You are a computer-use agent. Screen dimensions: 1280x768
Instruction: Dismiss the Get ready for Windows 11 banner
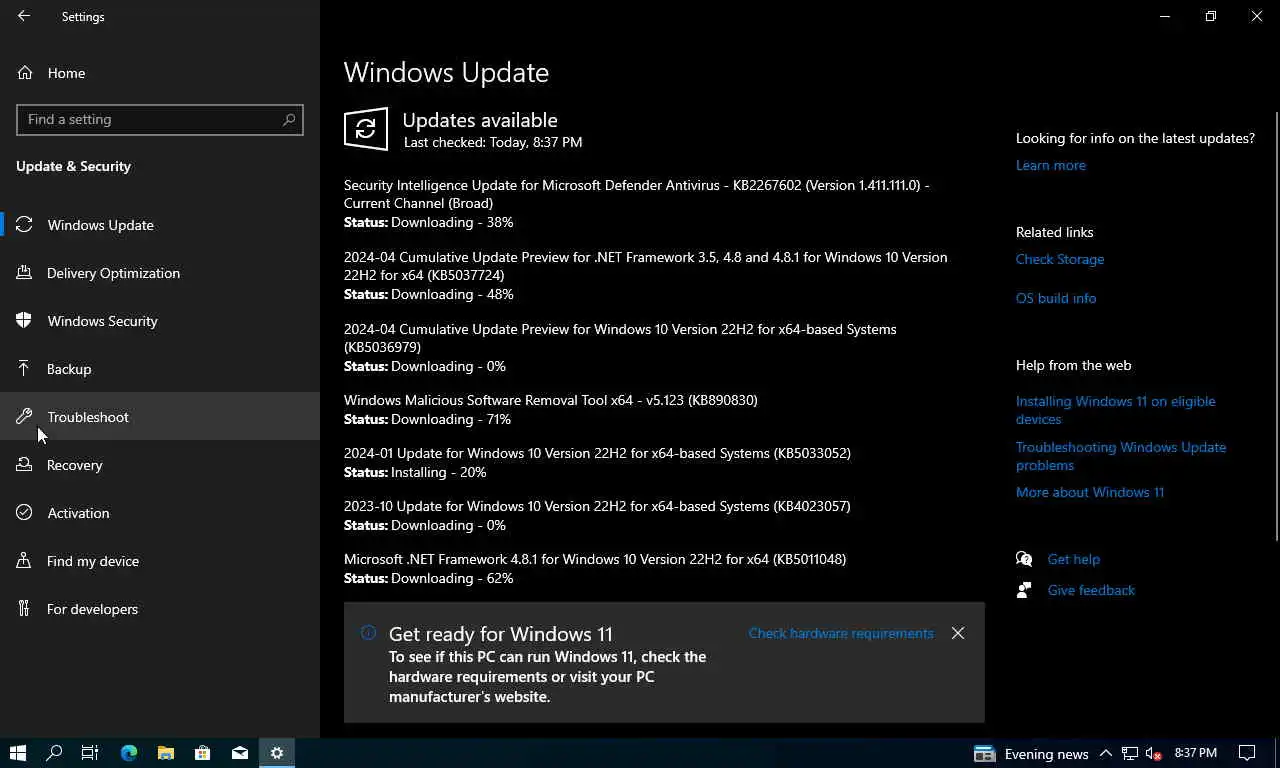(958, 633)
